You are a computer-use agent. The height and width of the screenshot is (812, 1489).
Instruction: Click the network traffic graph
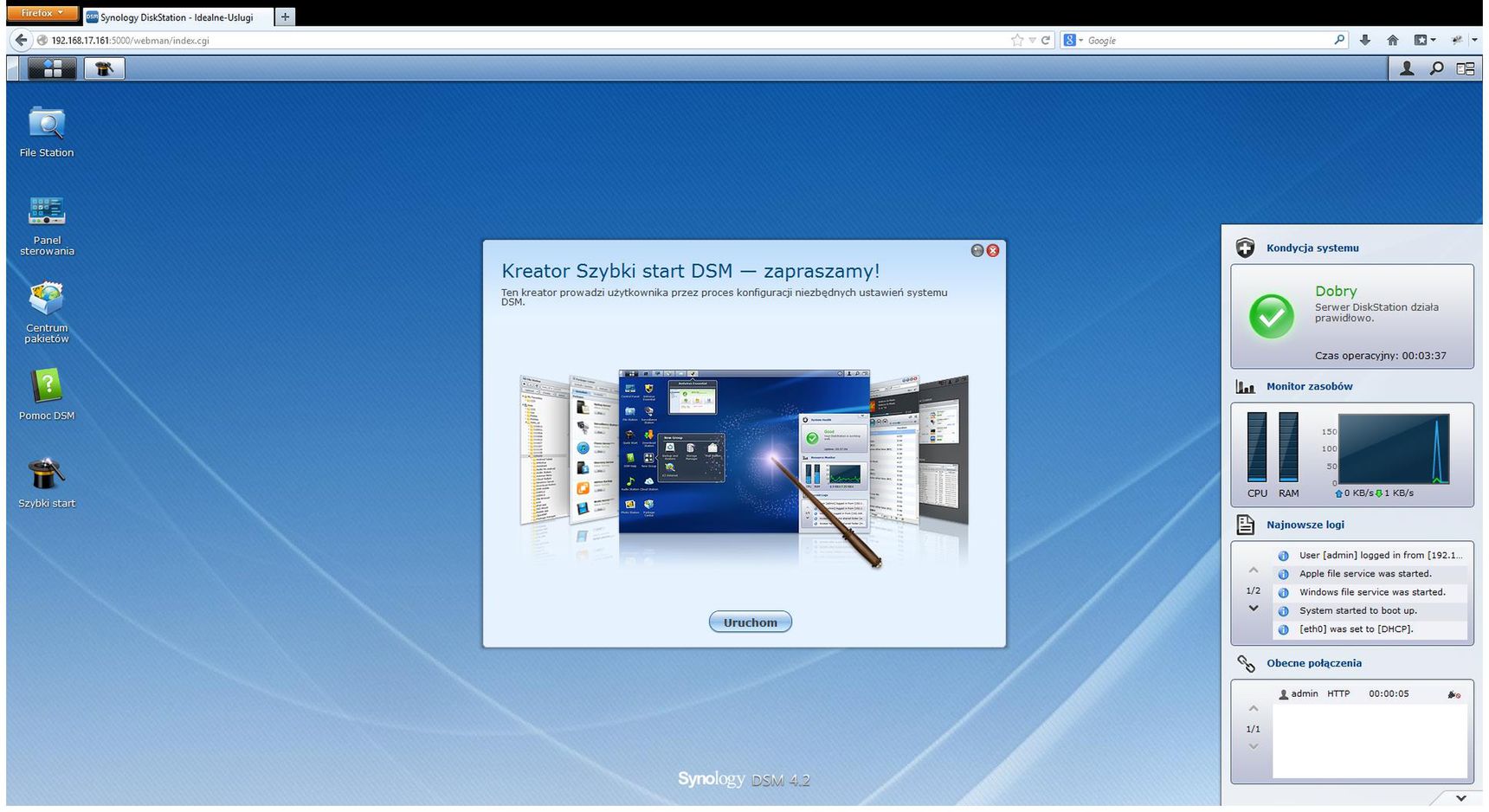(1394, 448)
